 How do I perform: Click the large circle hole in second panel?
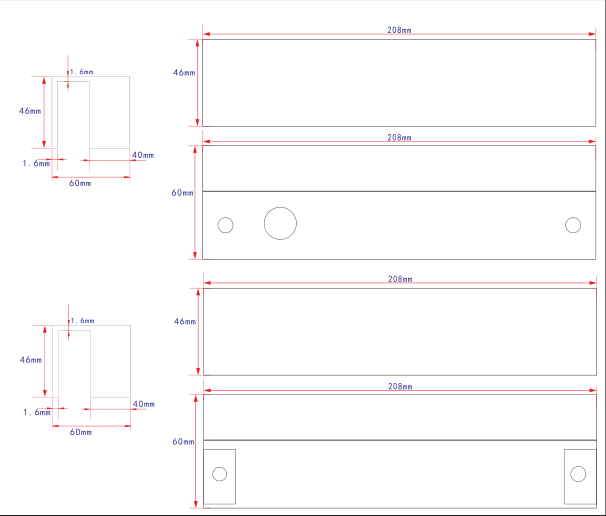tap(280, 223)
